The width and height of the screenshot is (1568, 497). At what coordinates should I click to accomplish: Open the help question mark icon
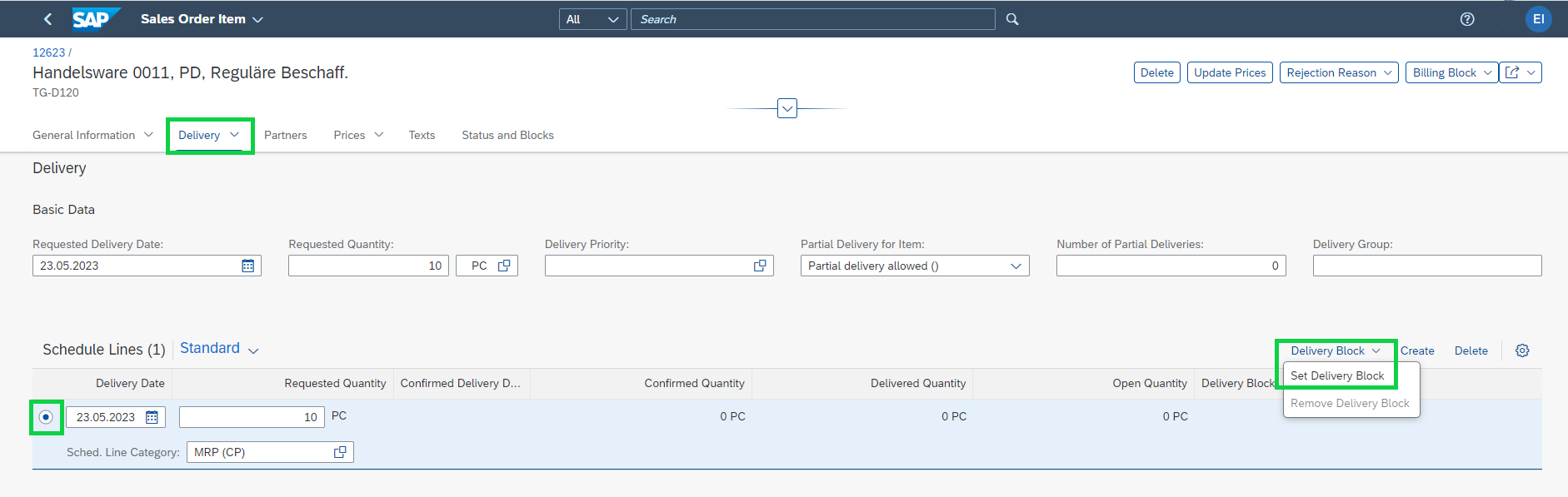[1467, 19]
